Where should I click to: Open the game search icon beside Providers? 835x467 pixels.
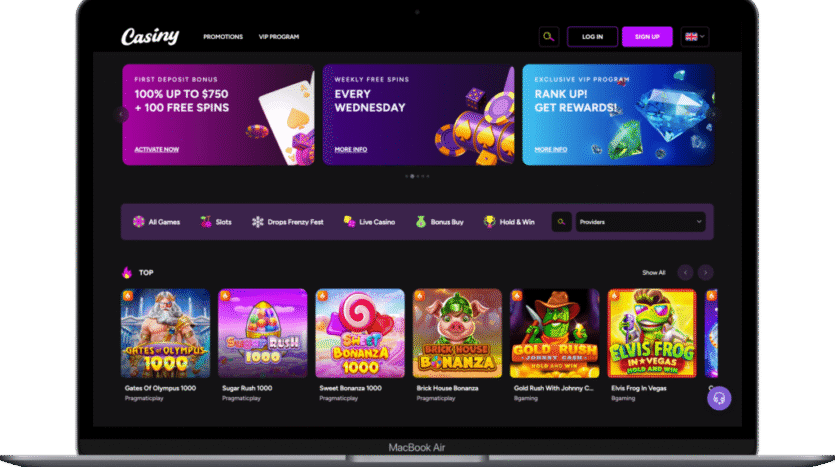(561, 222)
